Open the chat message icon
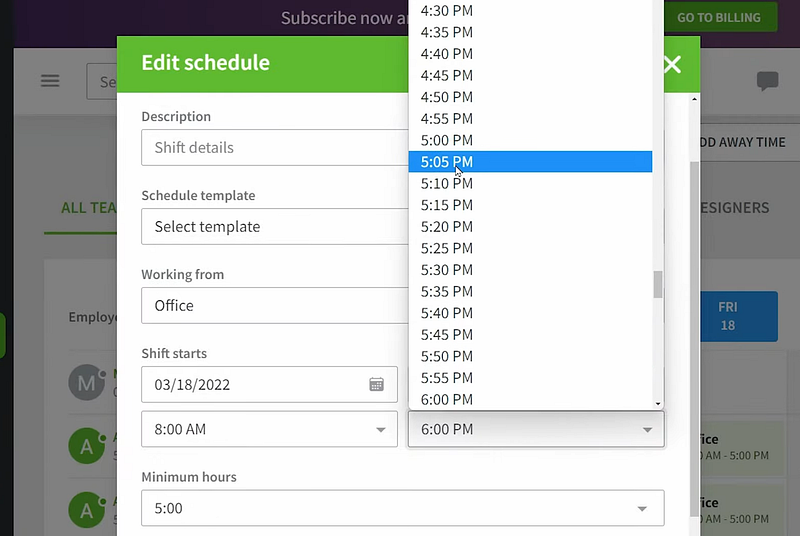 pos(767,82)
